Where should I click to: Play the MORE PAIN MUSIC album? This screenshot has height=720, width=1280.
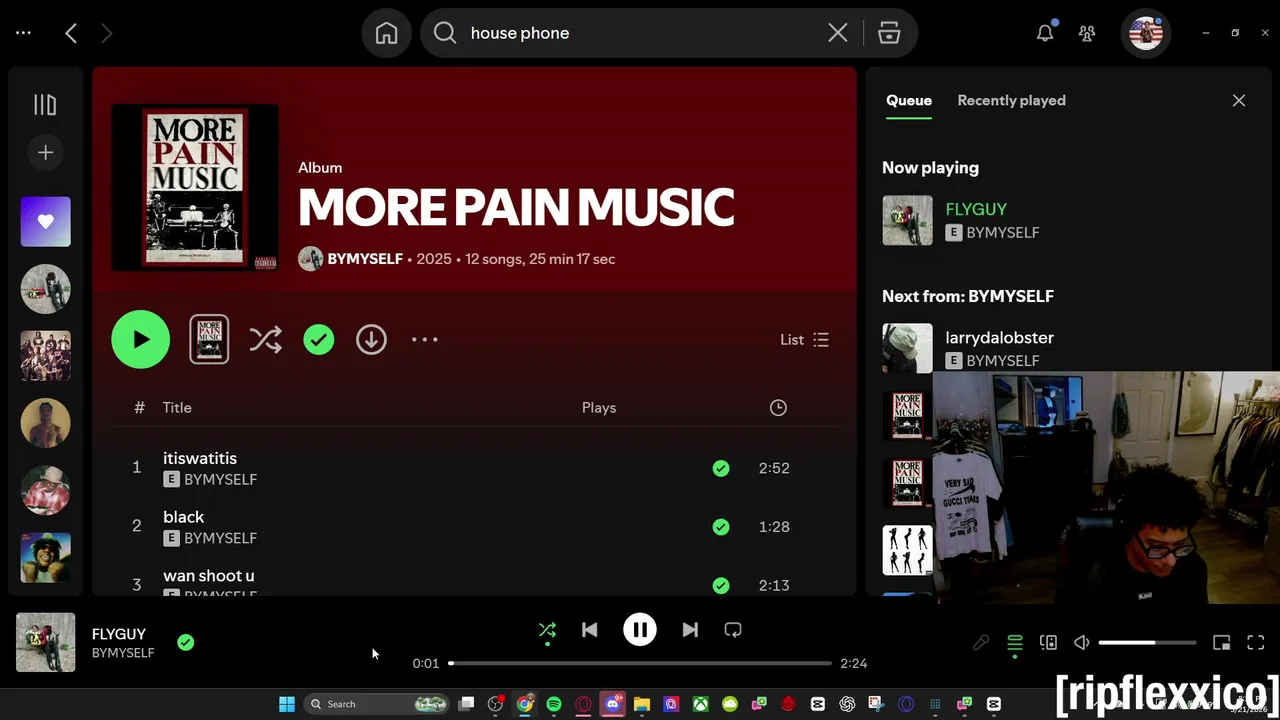tap(141, 340)
